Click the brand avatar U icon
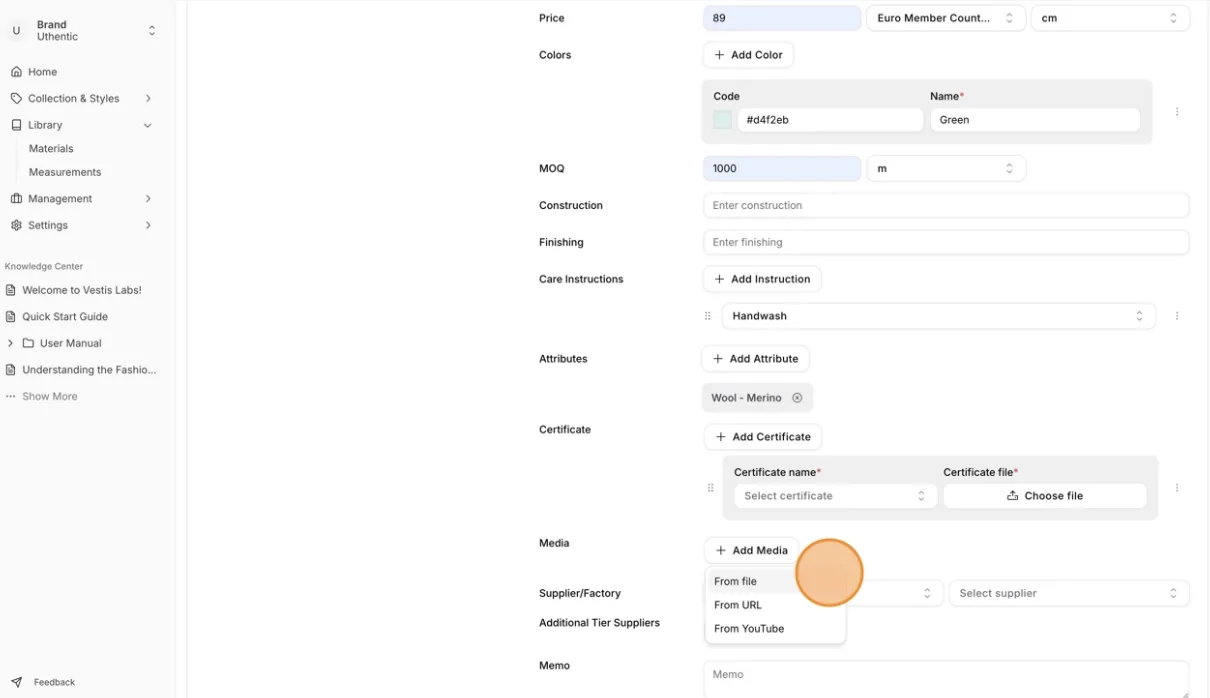This screenshot has height=698, width=1210. pyautogui.click(x=16, y=31)
